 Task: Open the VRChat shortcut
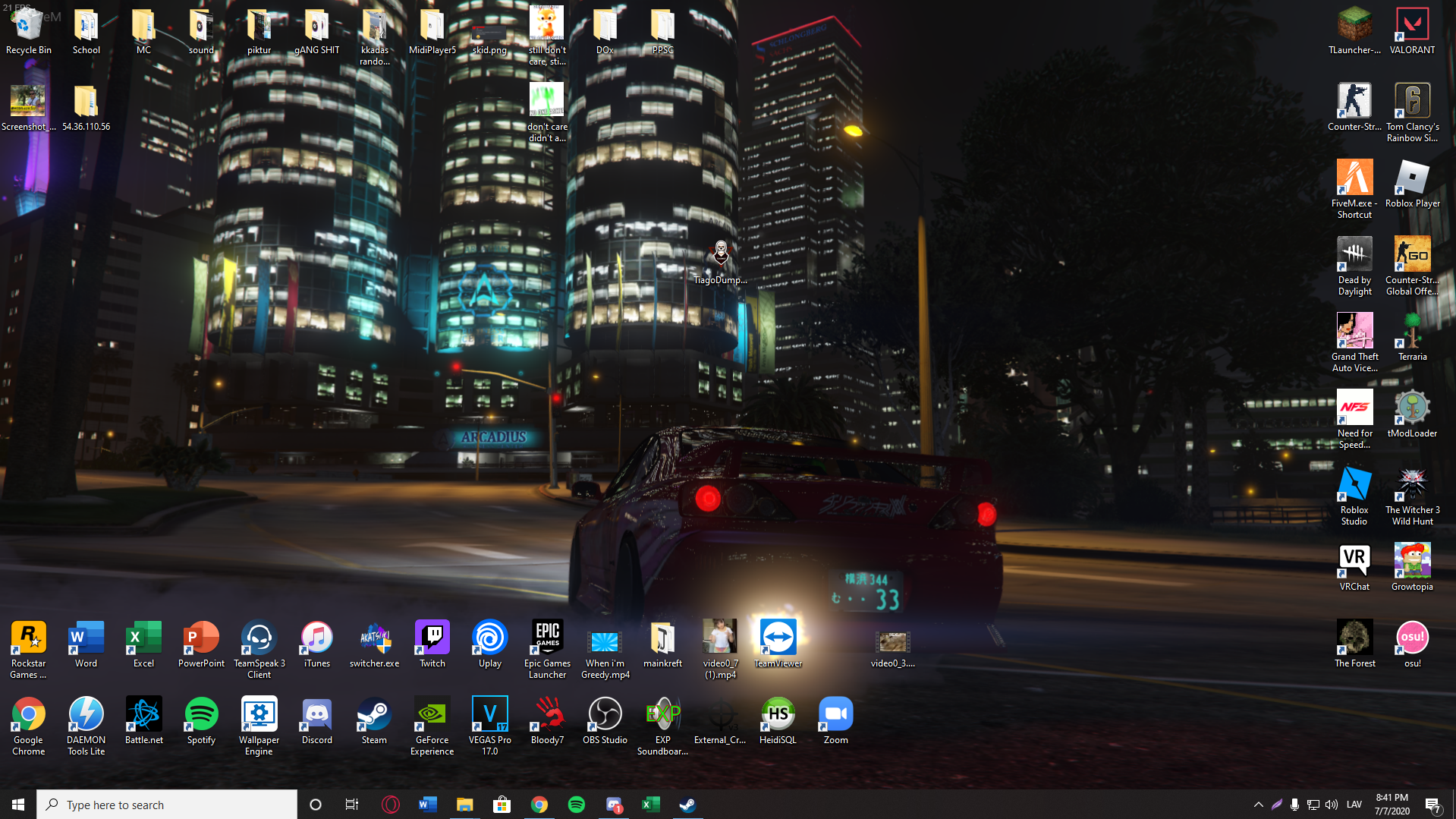pos(1354,568)
